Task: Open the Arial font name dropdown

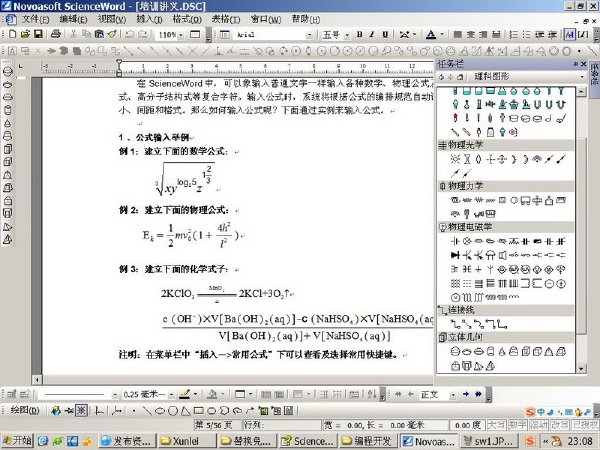Action: click(309, 35)
